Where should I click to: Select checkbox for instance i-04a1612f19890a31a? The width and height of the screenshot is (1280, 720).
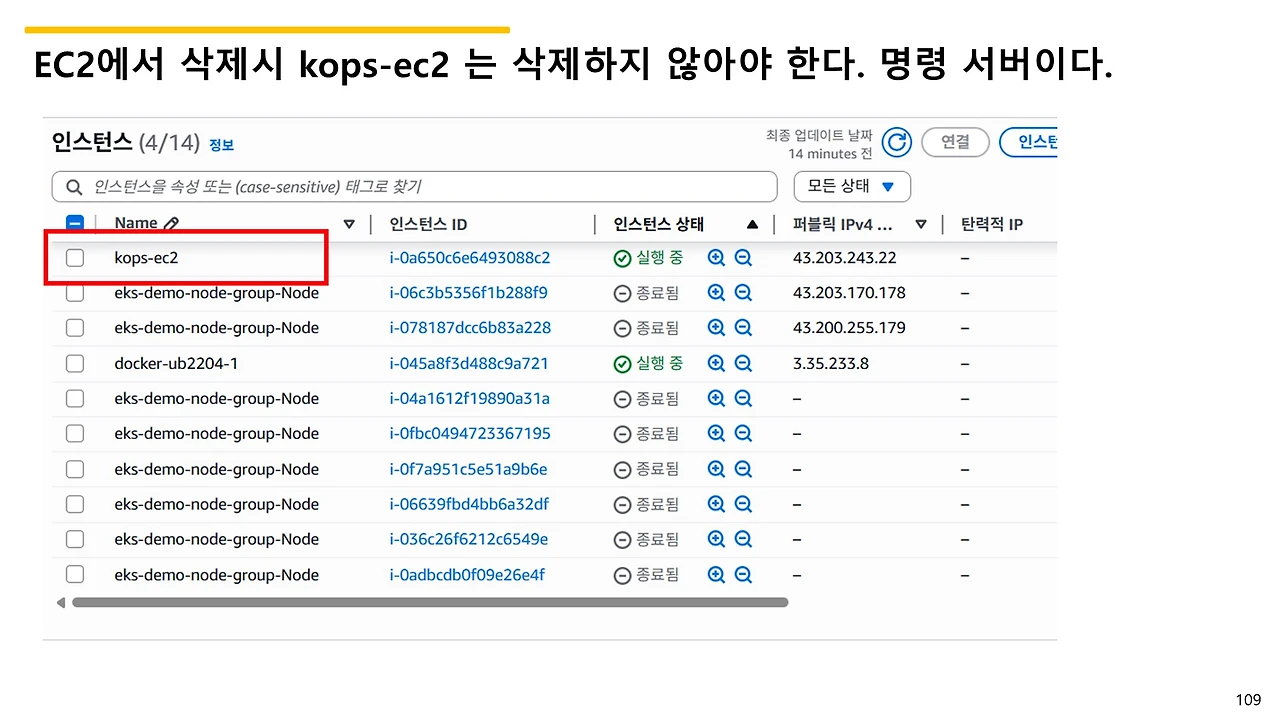coord(75,398)
